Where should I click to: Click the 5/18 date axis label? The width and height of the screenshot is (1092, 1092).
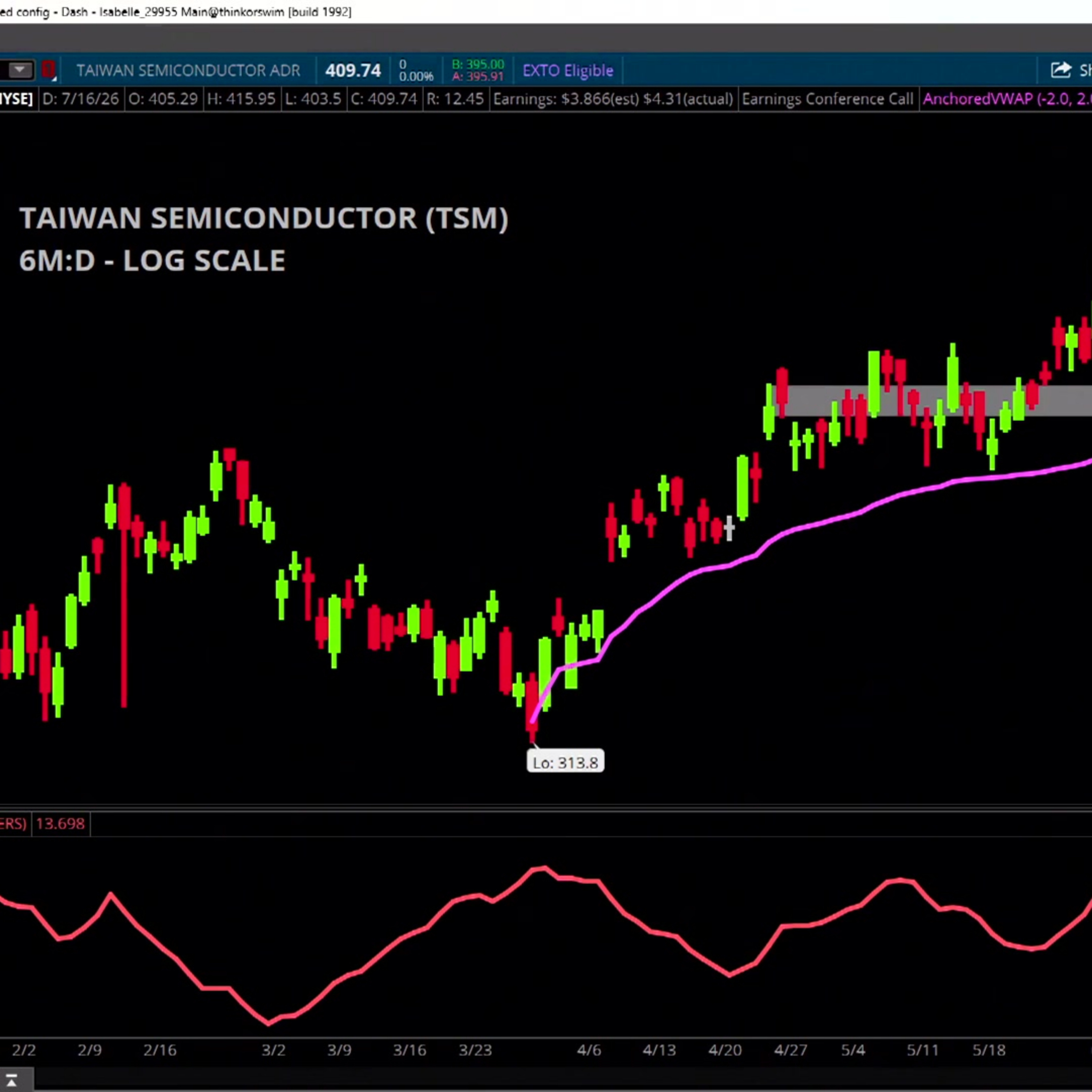[989, 1050]
